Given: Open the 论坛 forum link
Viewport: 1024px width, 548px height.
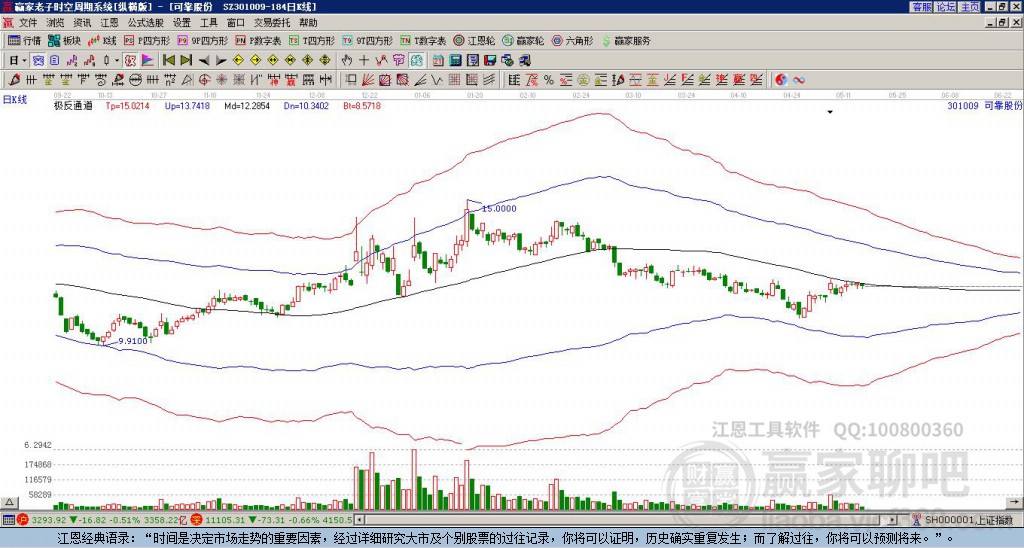Looking at the screenshot, I should click(x=945, y=7).
